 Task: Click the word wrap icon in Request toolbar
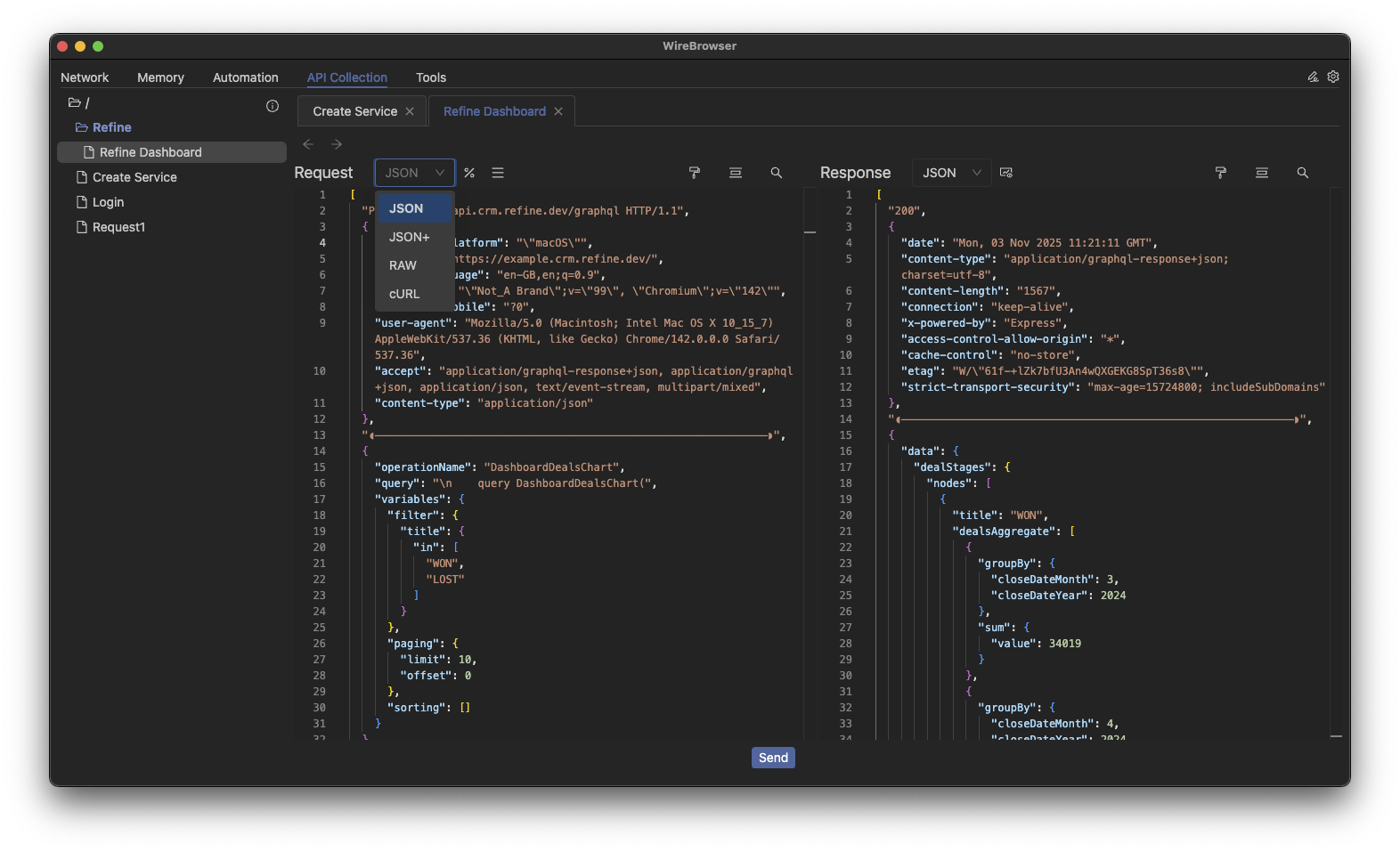(x=736, y=173)
